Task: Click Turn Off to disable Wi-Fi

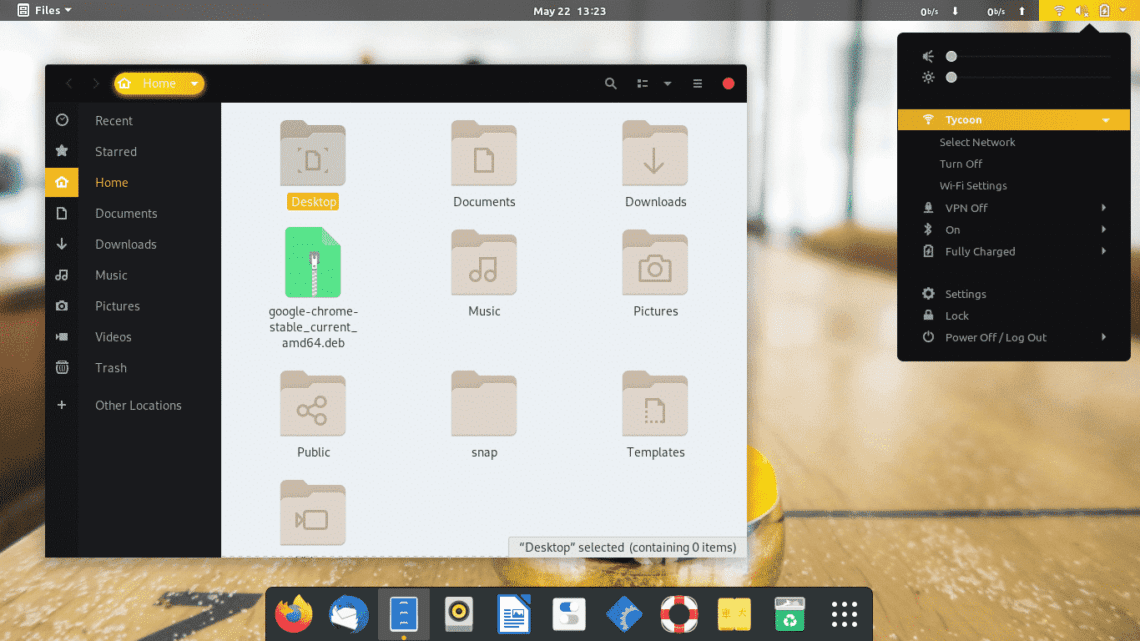Action: tap(960, 163)
